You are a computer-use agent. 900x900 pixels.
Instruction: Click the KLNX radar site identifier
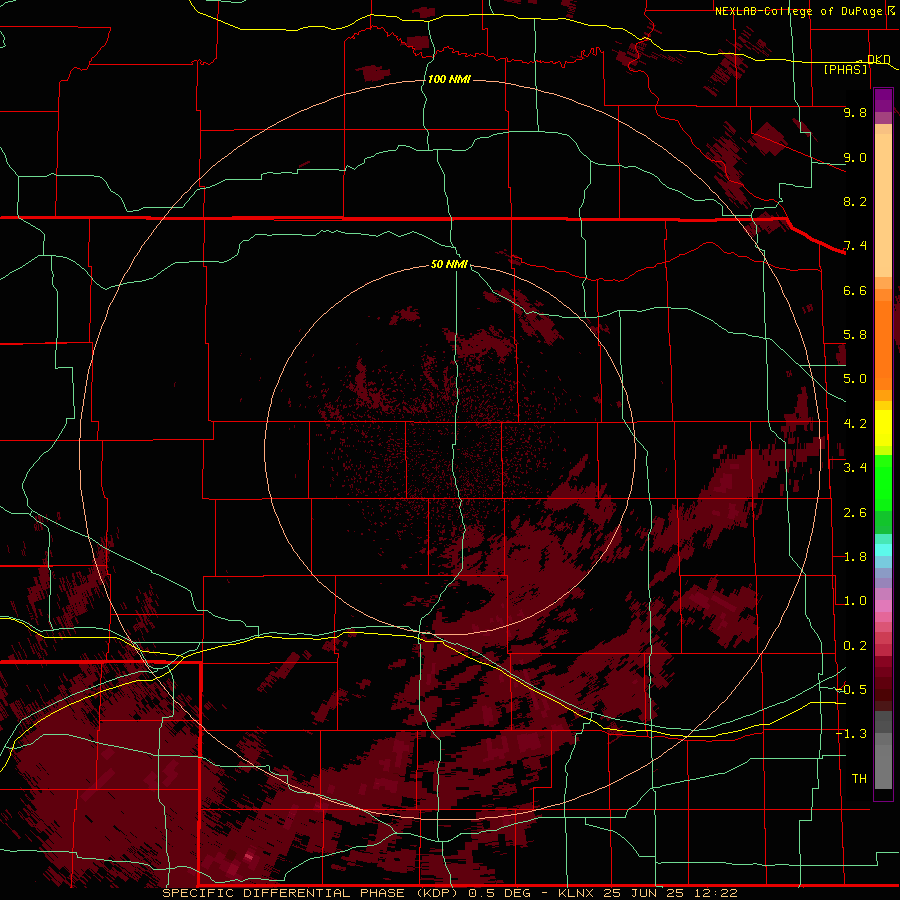578,893
